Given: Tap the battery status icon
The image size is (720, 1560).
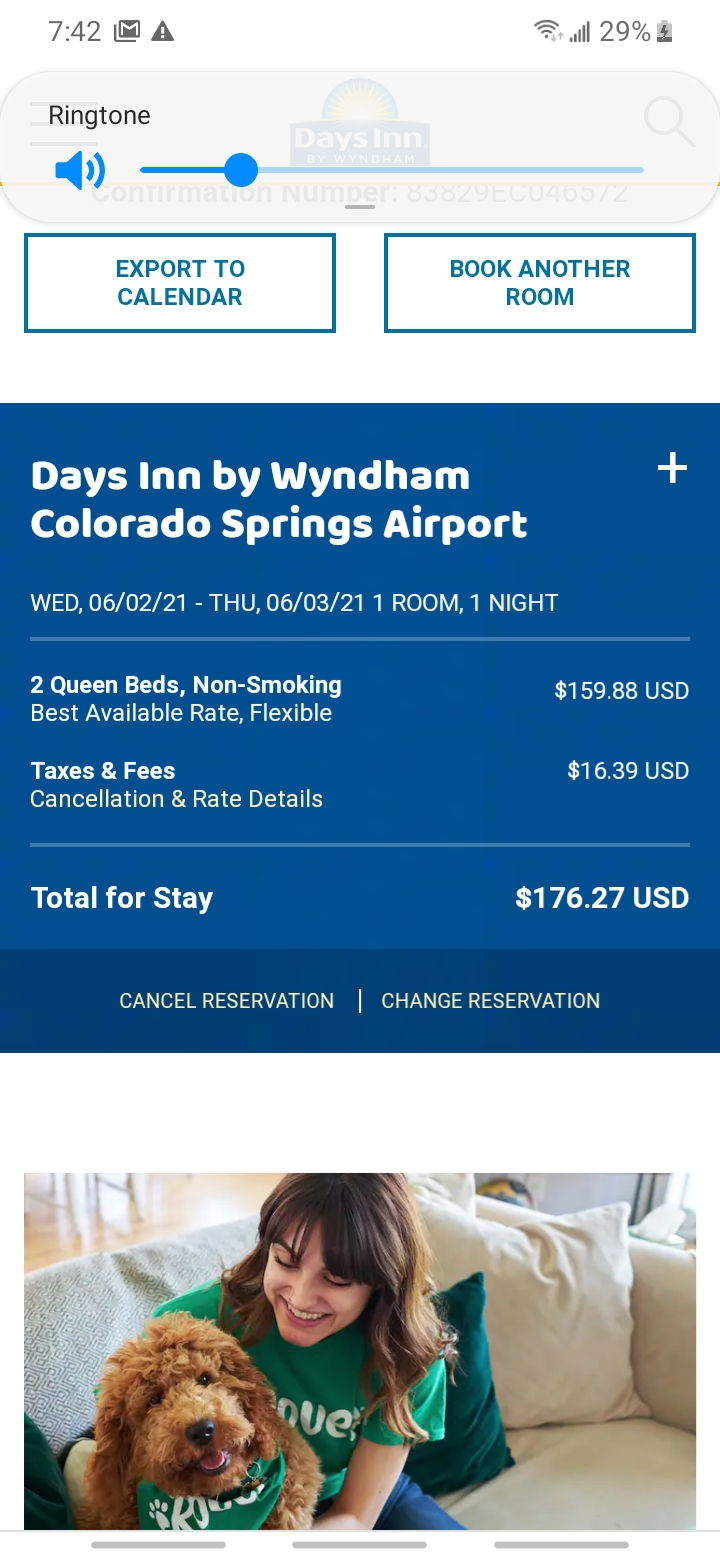Looking at the screenshot, I should 665,32.
